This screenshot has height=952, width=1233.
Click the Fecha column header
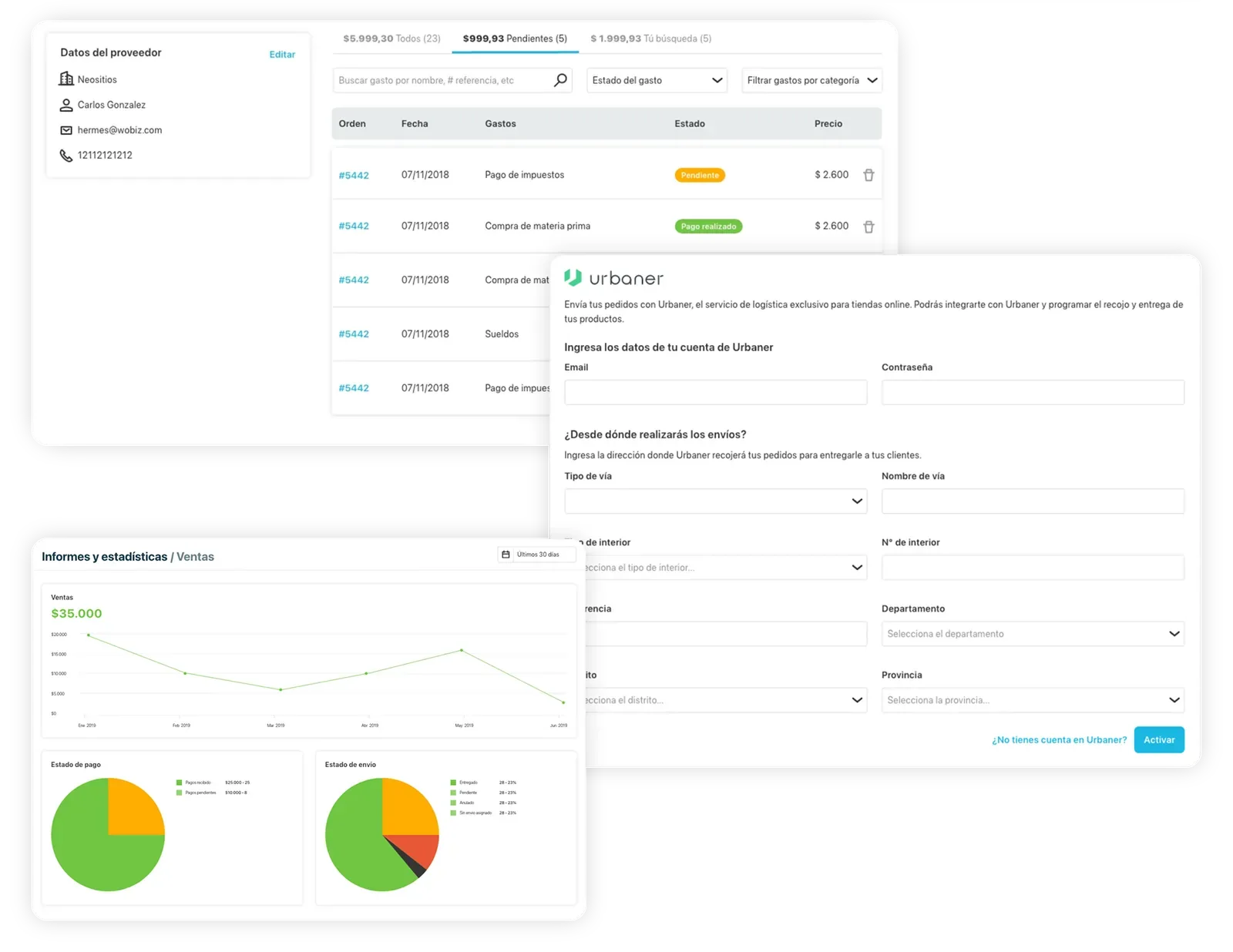415,124
